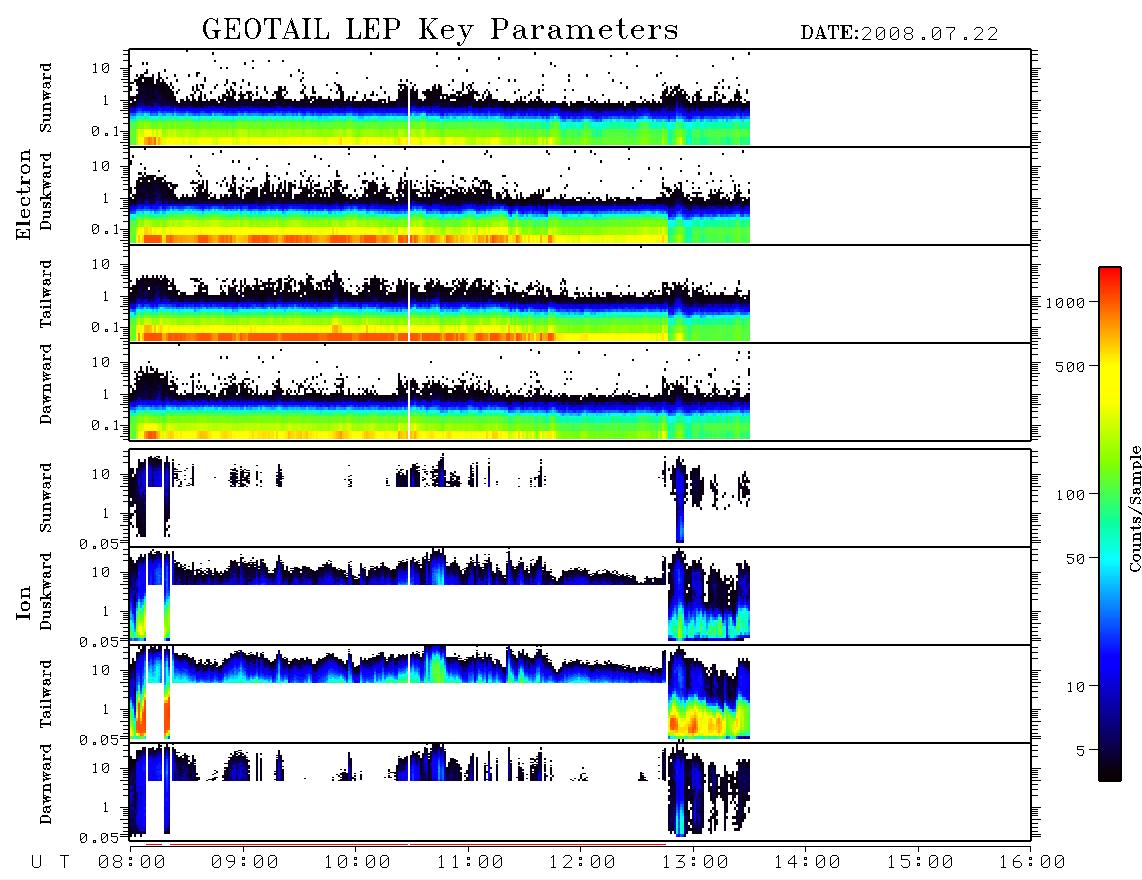Click the 09:00 time axis label

tap(245, 862)
